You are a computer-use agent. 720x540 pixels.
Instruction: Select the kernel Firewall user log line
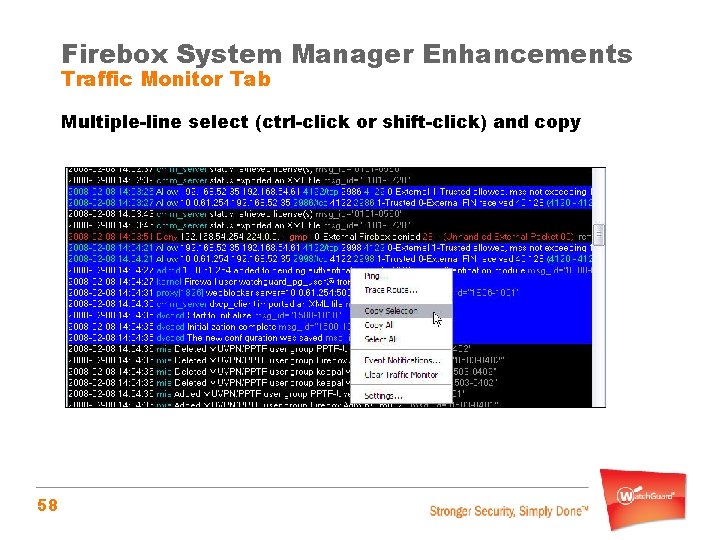tap(209, 282)
